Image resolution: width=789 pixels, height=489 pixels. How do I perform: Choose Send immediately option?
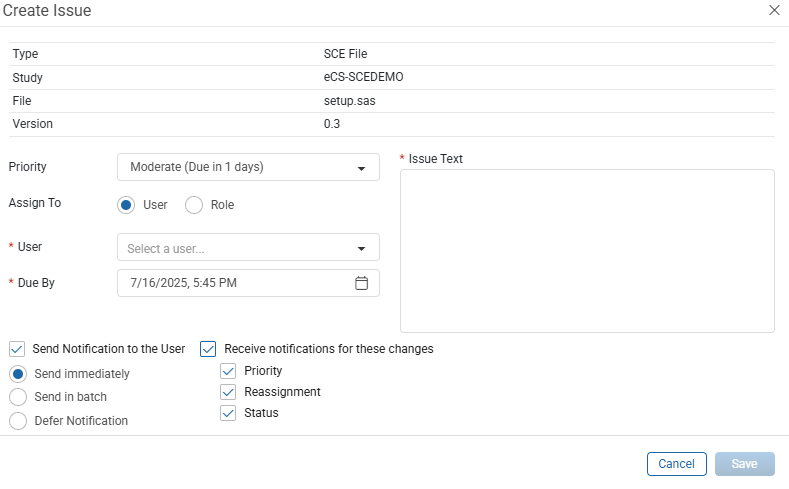[x=18, y=374]
